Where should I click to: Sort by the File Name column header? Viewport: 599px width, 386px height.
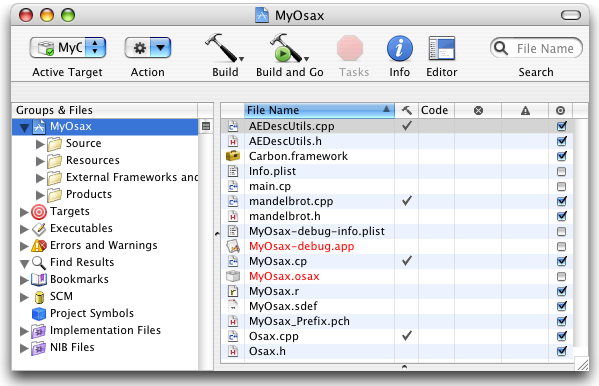tap(319, 110)
